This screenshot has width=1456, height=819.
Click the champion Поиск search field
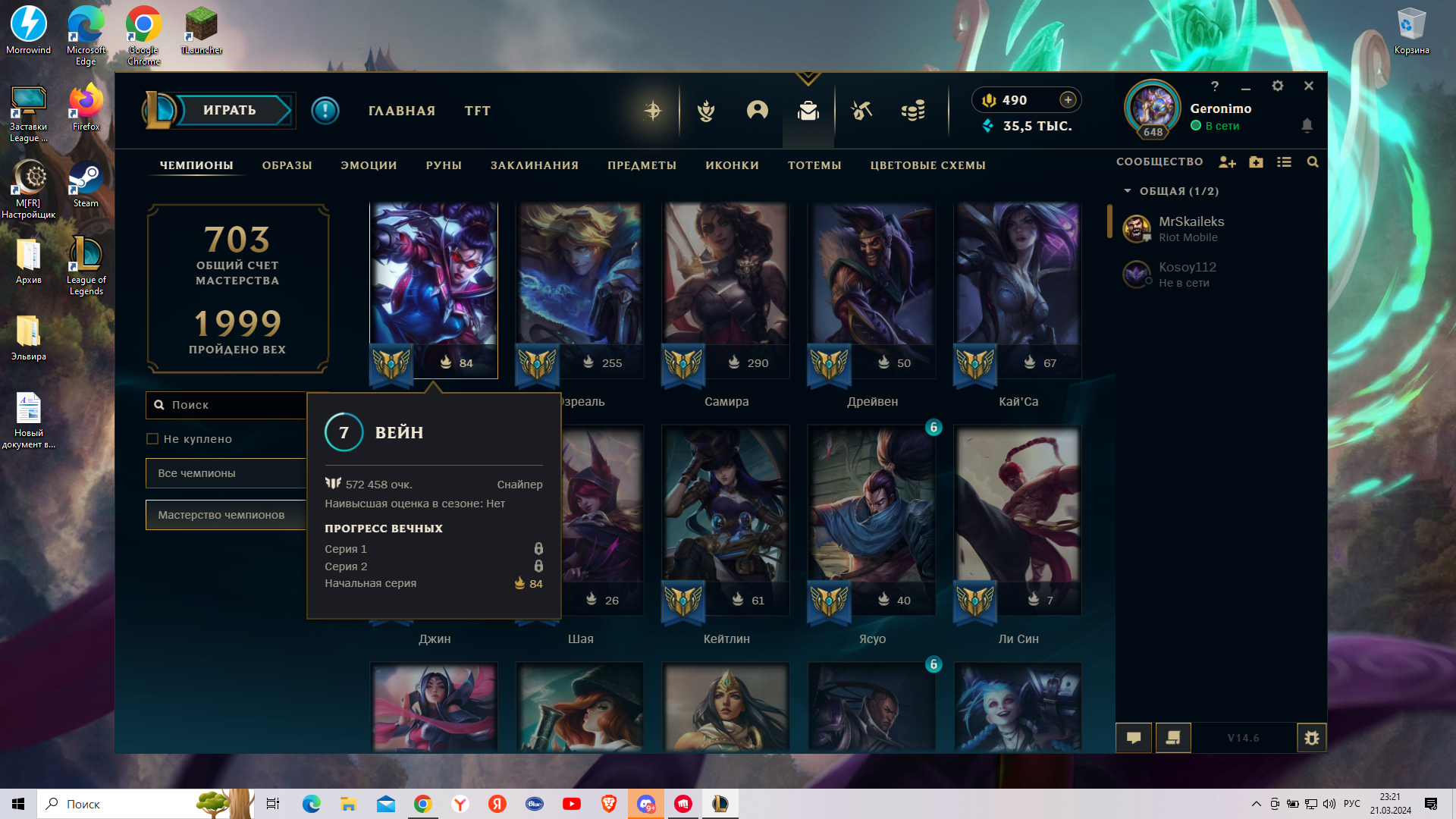[x=226, y=405]
